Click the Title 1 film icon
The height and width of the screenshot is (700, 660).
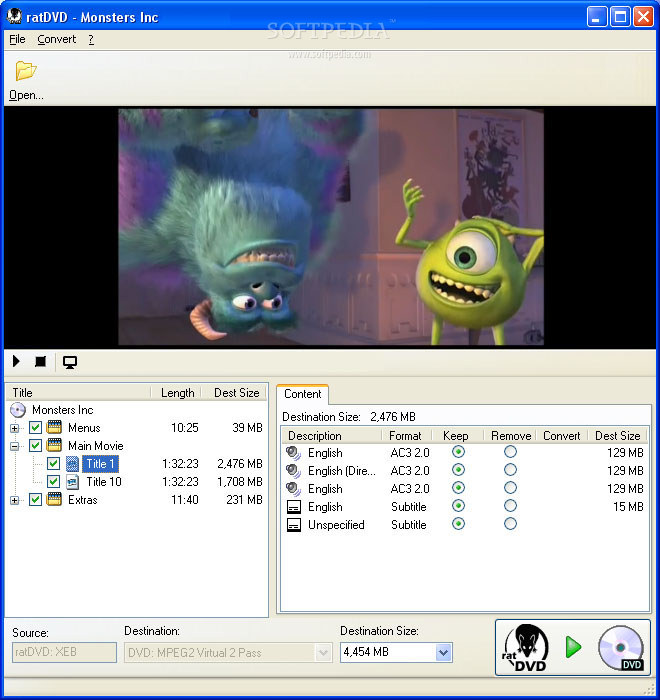pyautogui.click(x=72, y=464)
